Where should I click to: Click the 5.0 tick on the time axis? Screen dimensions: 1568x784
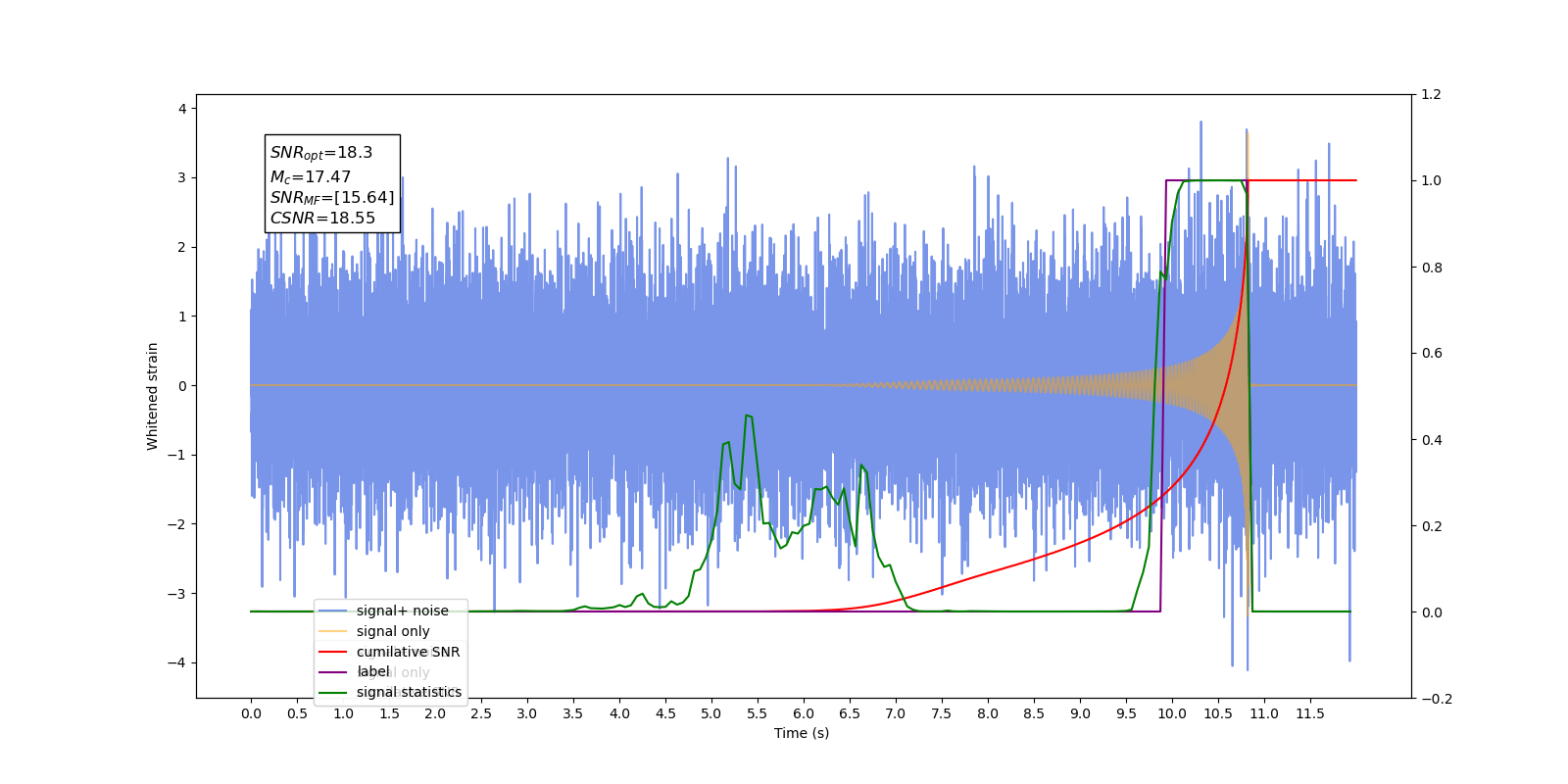pos(711,713)
